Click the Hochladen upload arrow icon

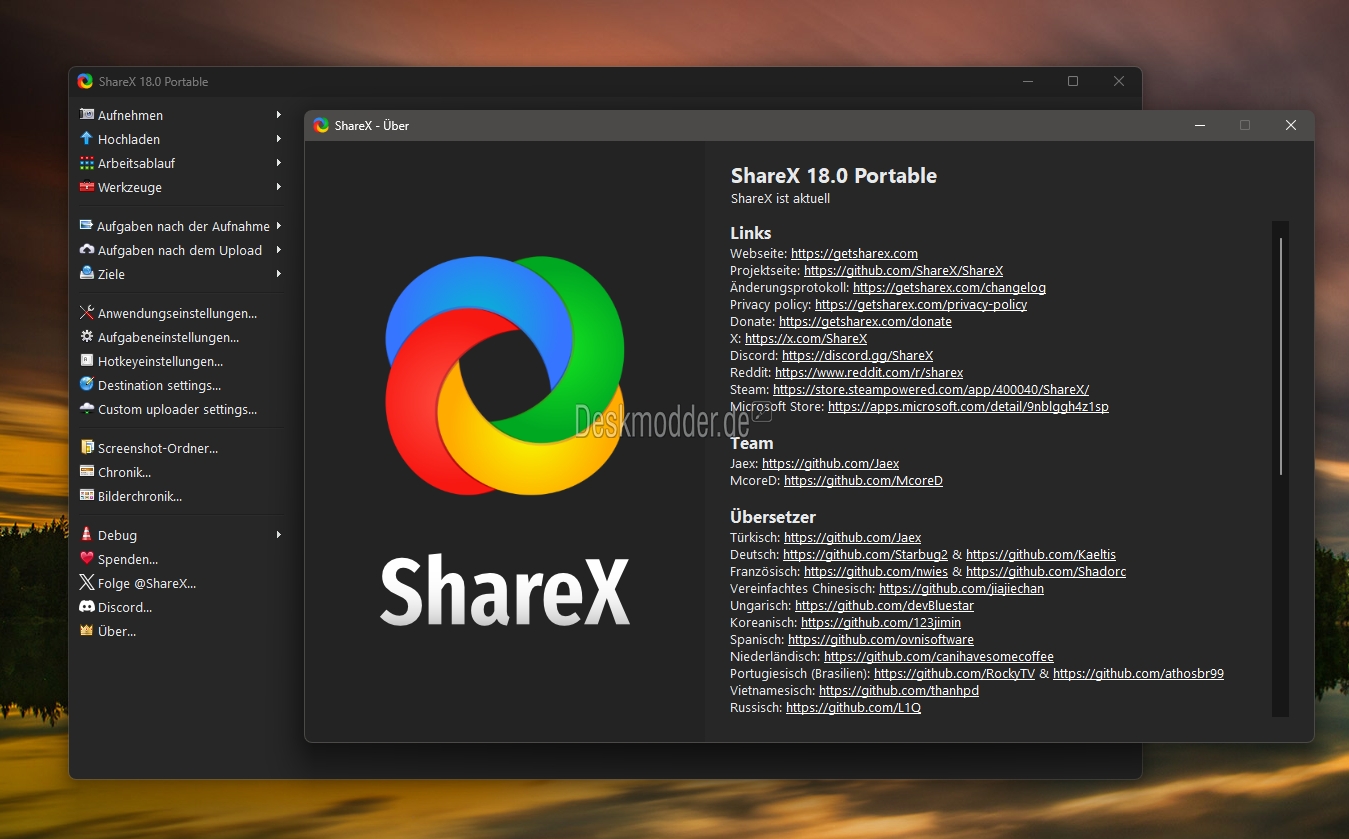pos(87,139)
